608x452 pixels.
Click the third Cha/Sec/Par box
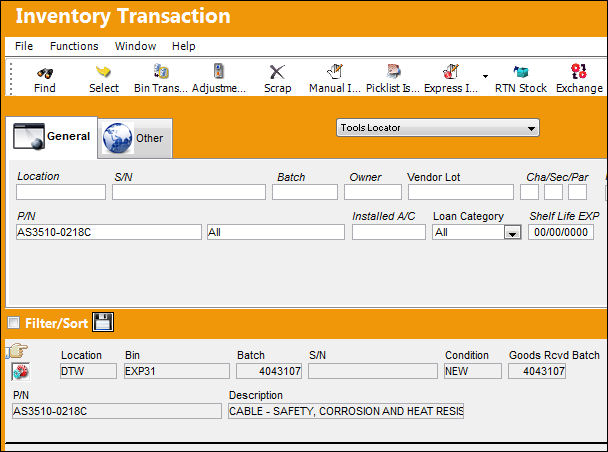577,192
